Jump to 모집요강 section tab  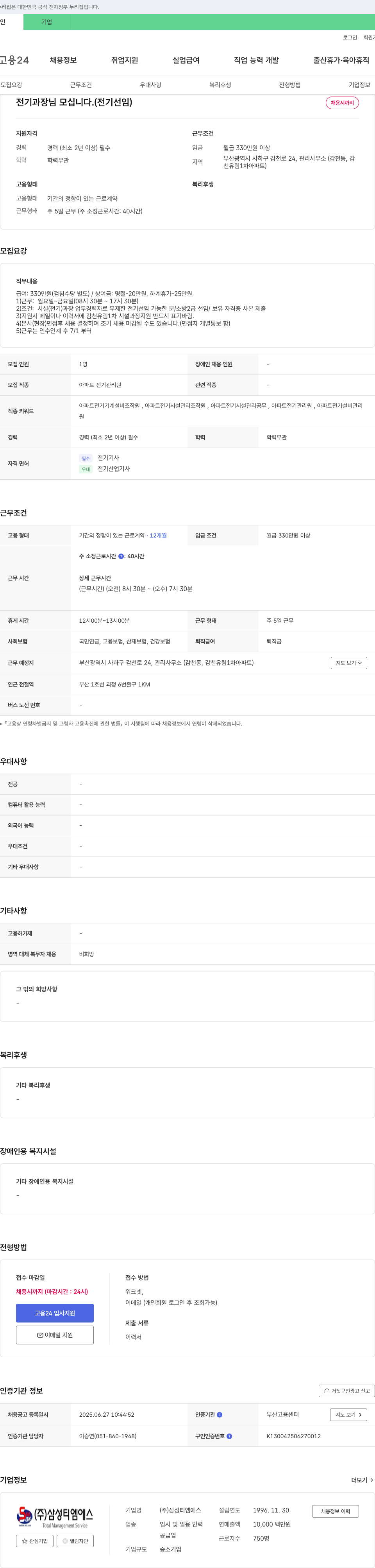click(12, 84)
